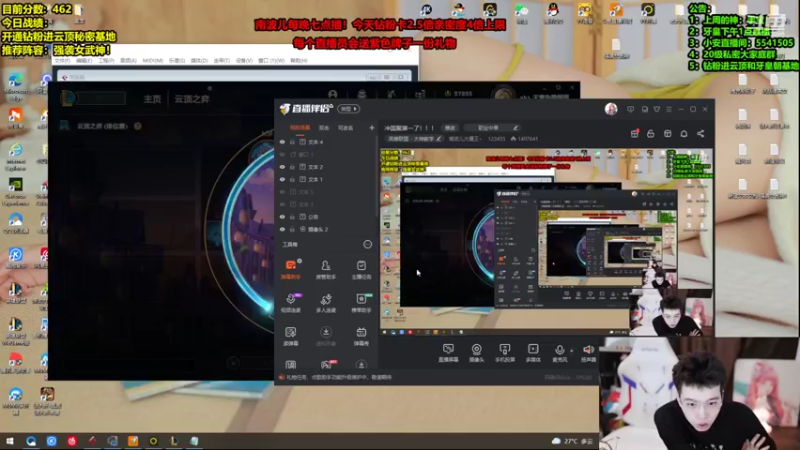Open the 视频连麦 microphone tool
This screenshot has height=450, width=800.
tap(290, 303)
